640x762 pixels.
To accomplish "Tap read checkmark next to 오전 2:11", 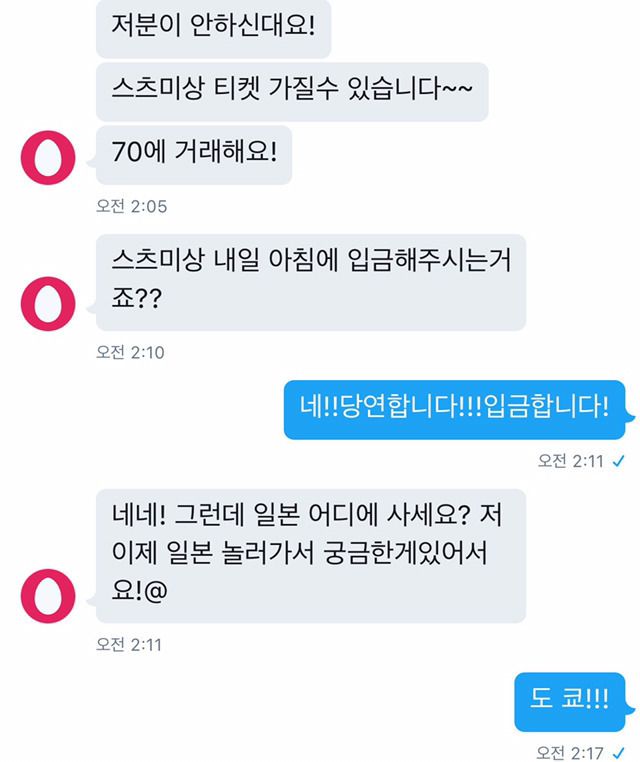I will pos(618,461).
